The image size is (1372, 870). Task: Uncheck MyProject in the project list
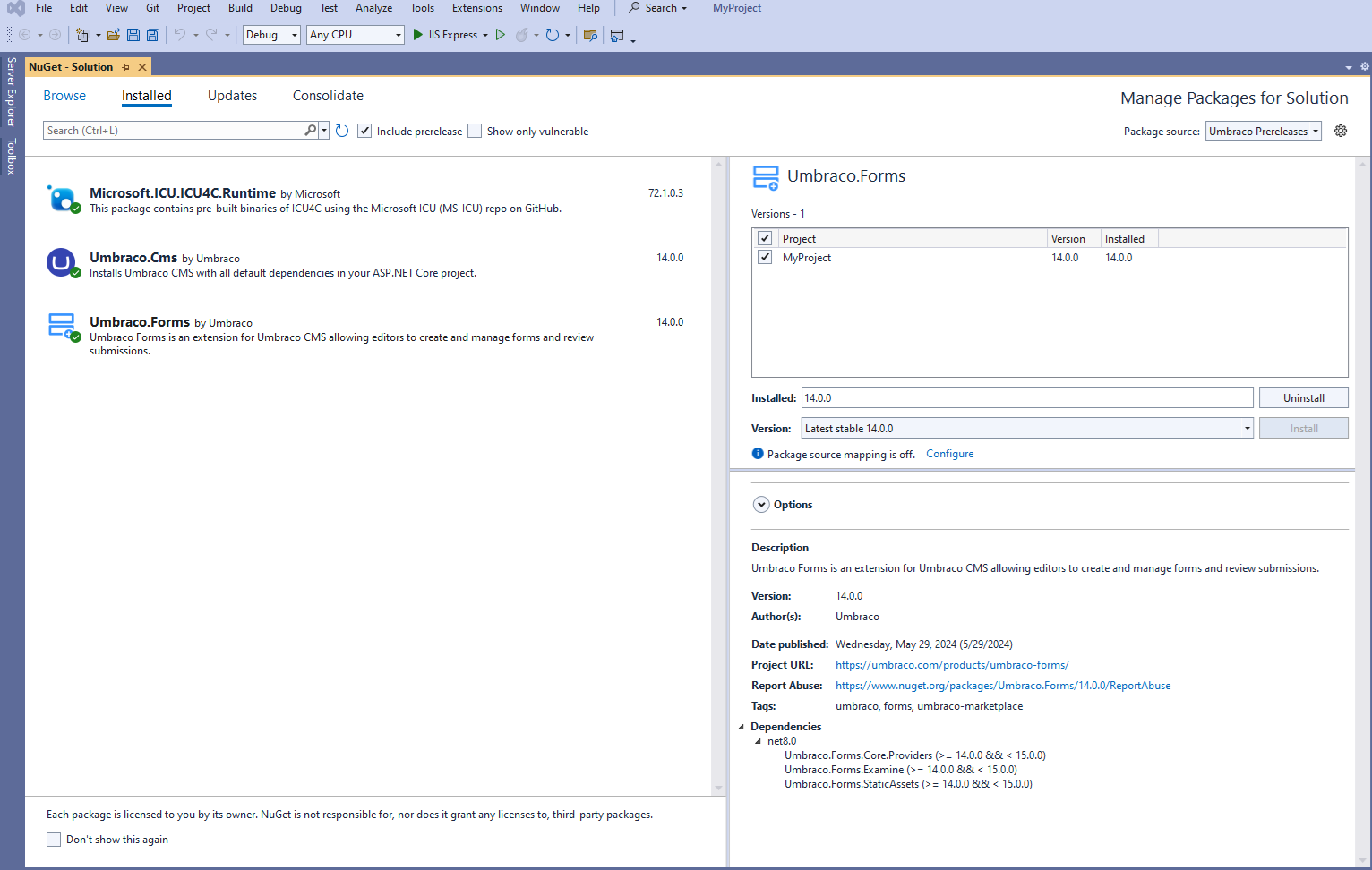point(765,257)
